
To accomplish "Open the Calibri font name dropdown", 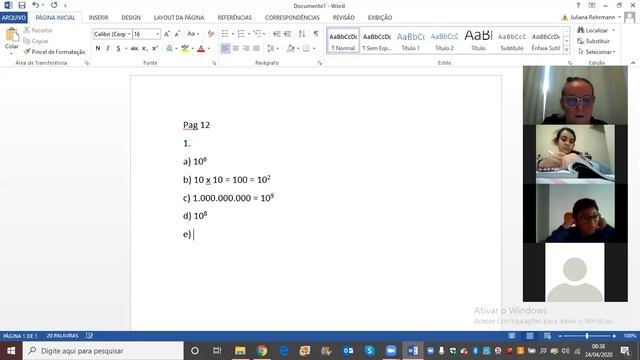I will pyautogui.click(x=129, y=34).
